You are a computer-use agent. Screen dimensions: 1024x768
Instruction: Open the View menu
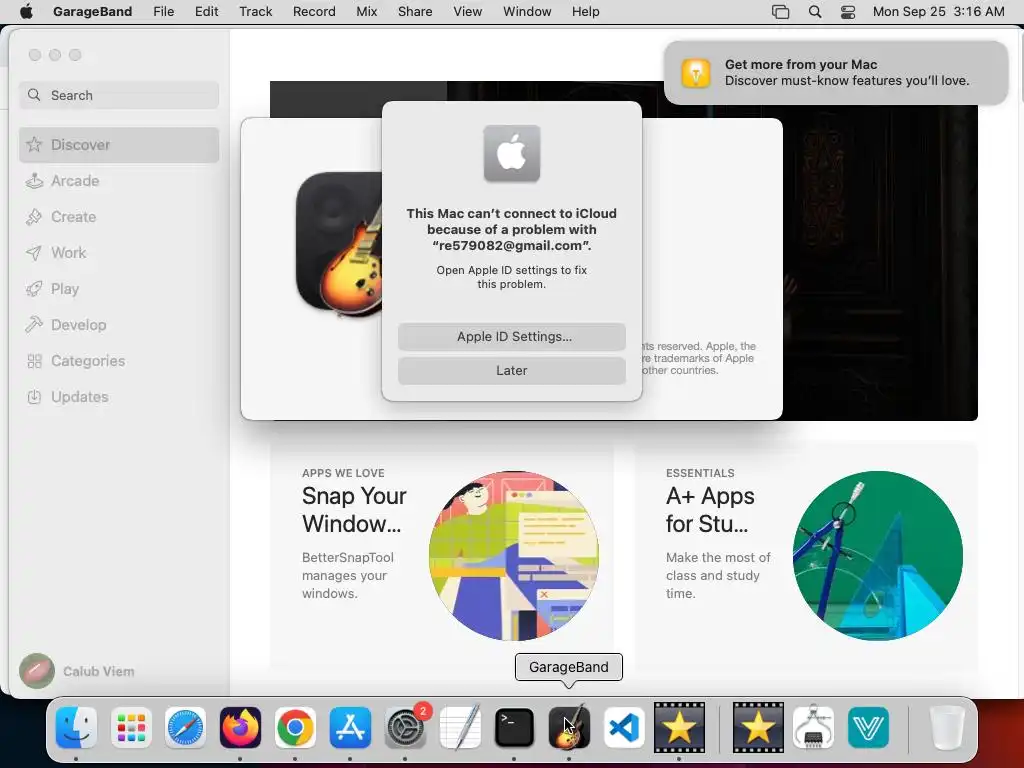[x=468, y=12]
